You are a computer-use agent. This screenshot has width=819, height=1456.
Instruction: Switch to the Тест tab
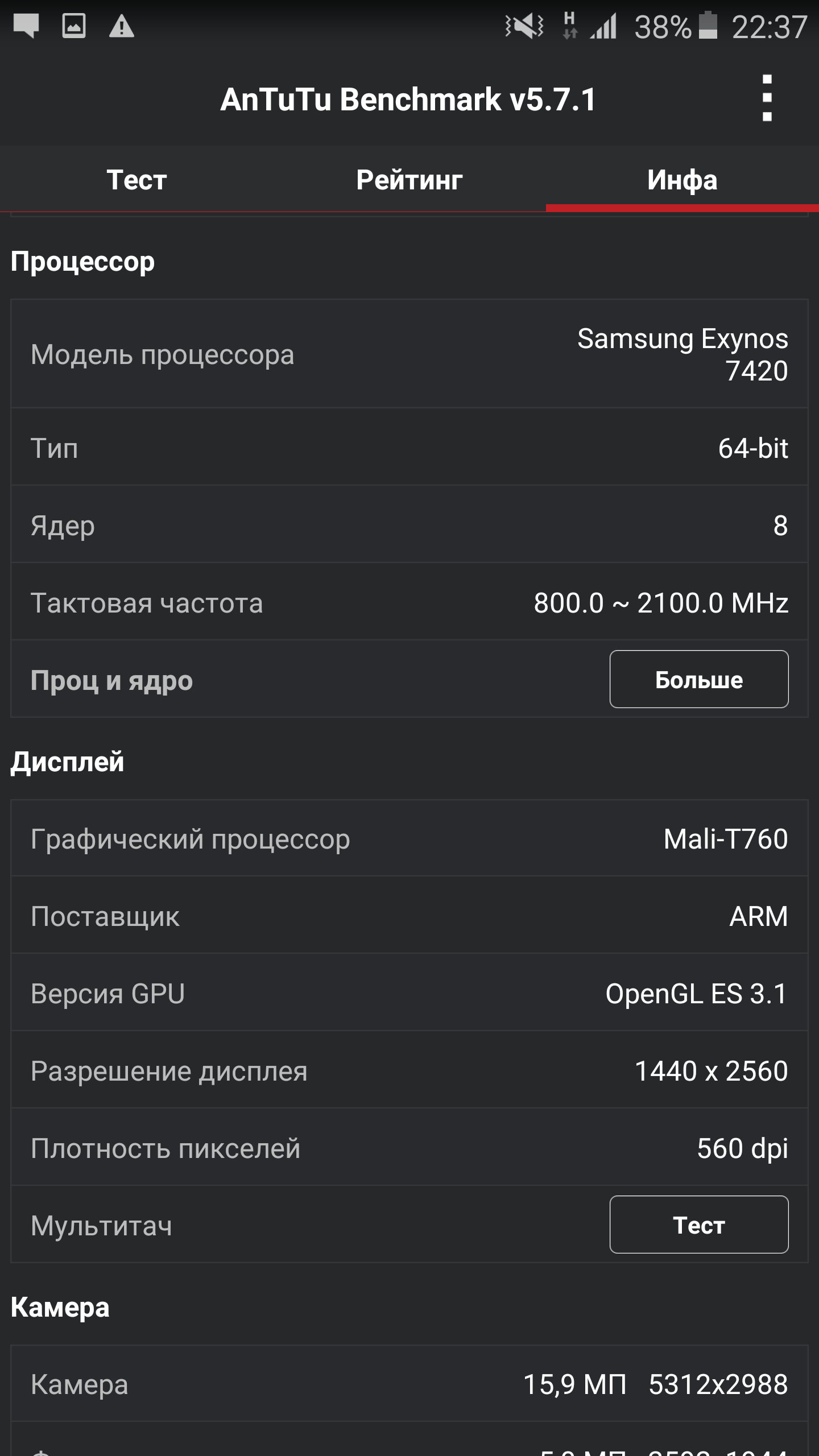click(136, 180)
